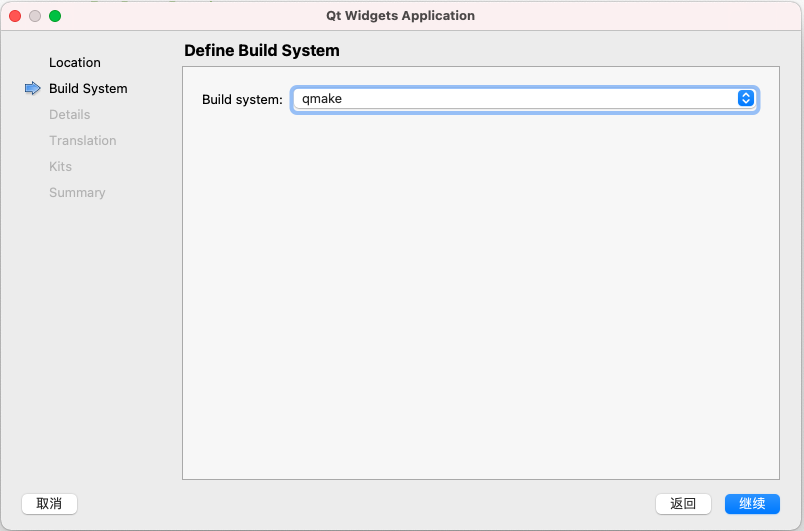Select the Summary wizard step
This screenshot has height=531, width=804.
click(x=77, y=193)
